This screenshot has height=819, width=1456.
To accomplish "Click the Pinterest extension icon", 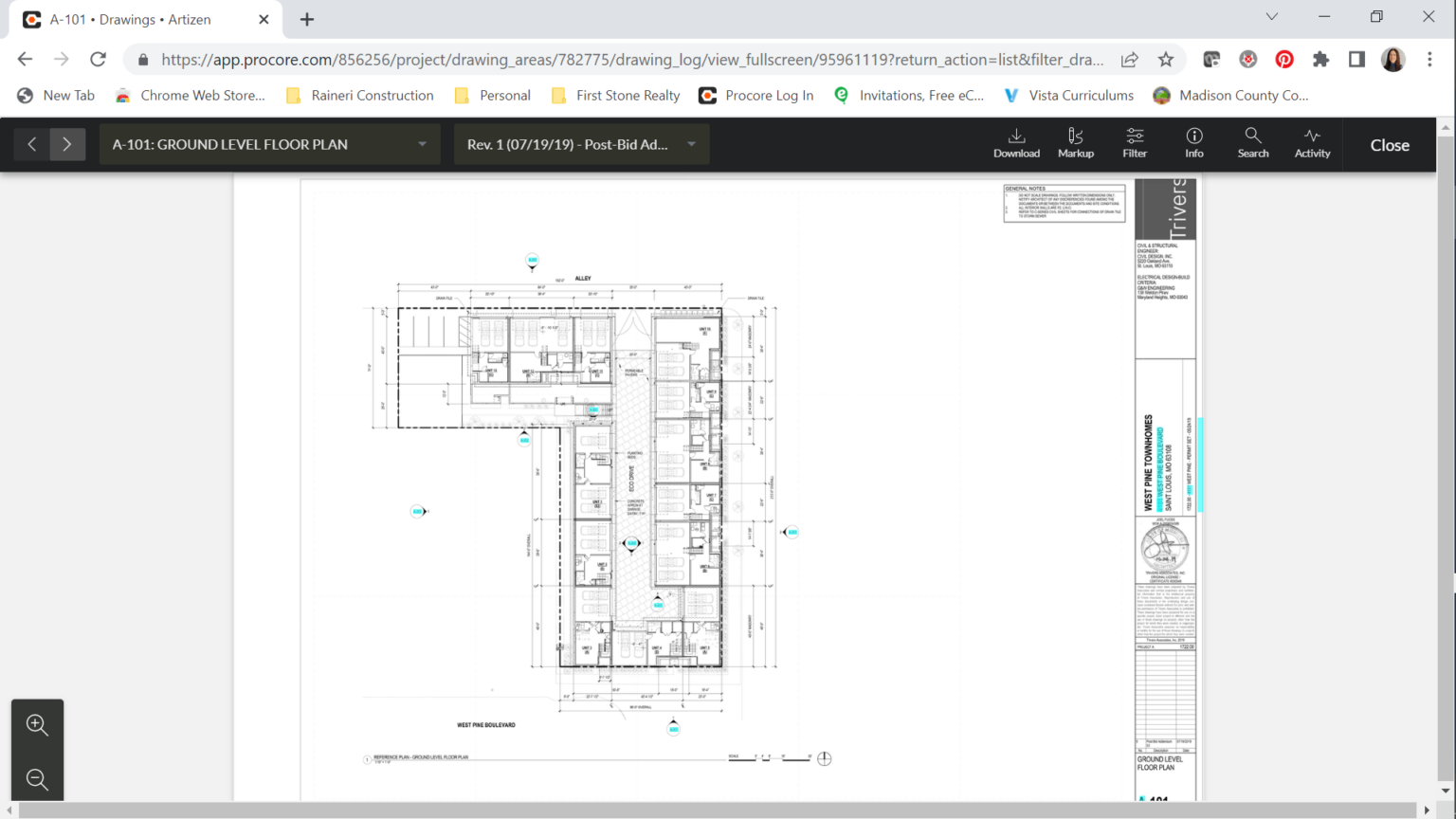I will tap(1284, 59).
